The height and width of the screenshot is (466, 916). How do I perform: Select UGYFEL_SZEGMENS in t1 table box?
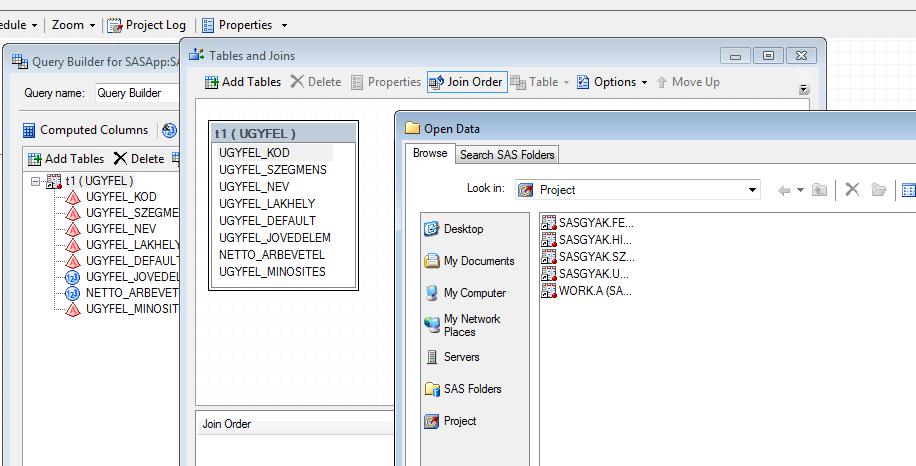click(x=273, y=170)
